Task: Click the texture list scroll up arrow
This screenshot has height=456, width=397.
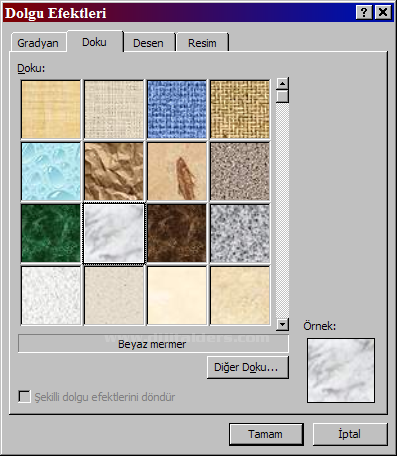Action: point(282,83)
